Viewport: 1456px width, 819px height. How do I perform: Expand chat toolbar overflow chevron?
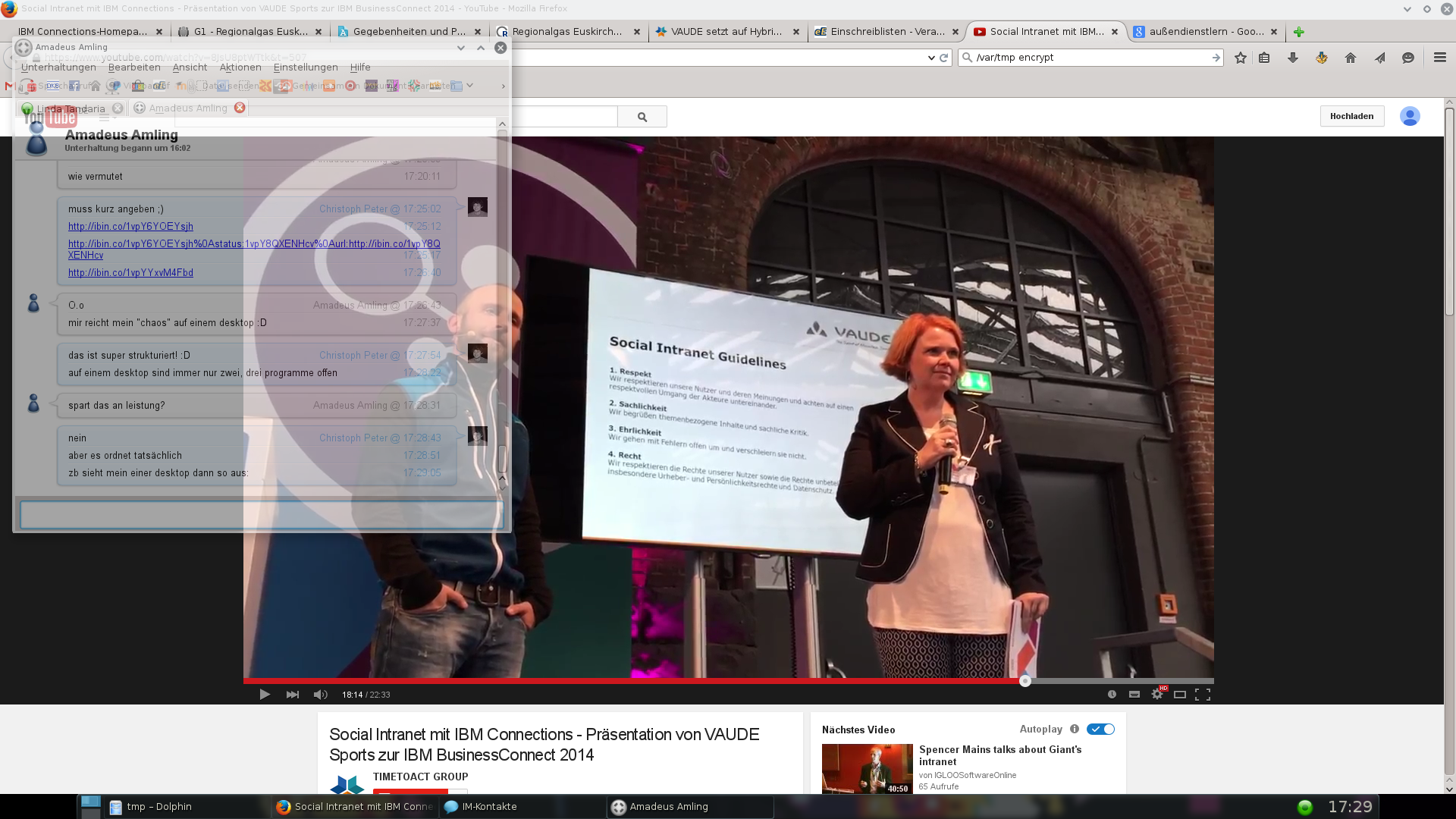coord(504,86)
